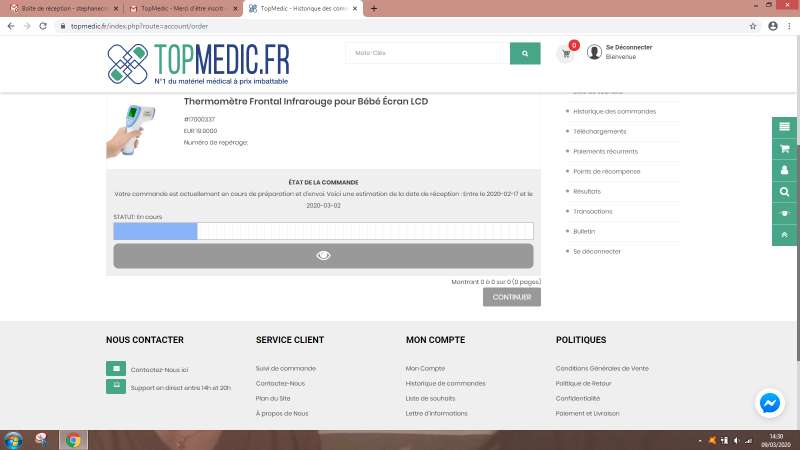Click the thermometer product thumbnail
The width and height of the screenshot is (800, 450).
point(132,130)
